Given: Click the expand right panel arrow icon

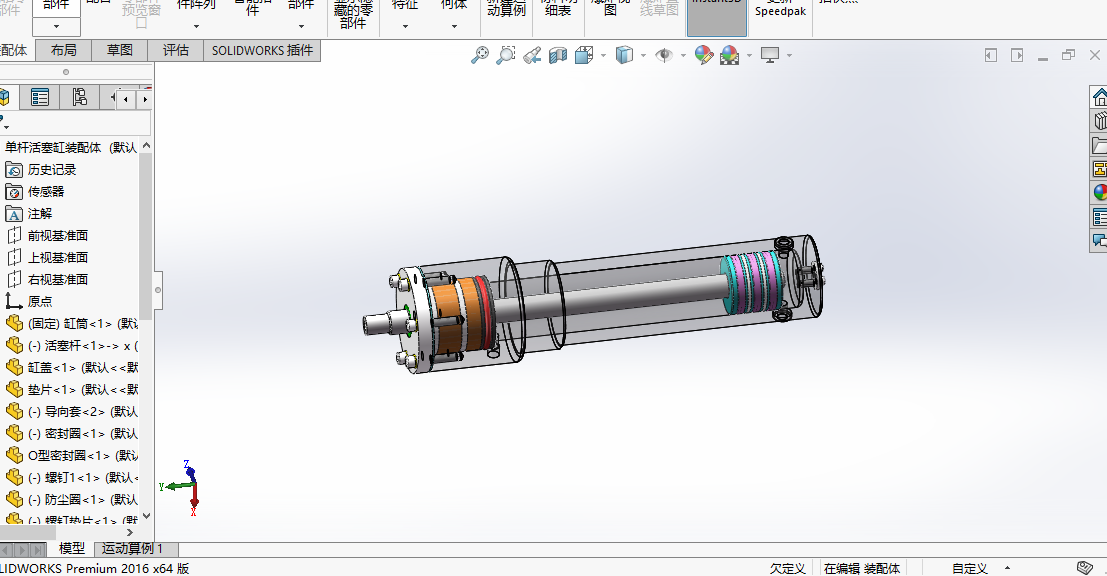Looking at the screenshot, I should [x=1017, y=55].
